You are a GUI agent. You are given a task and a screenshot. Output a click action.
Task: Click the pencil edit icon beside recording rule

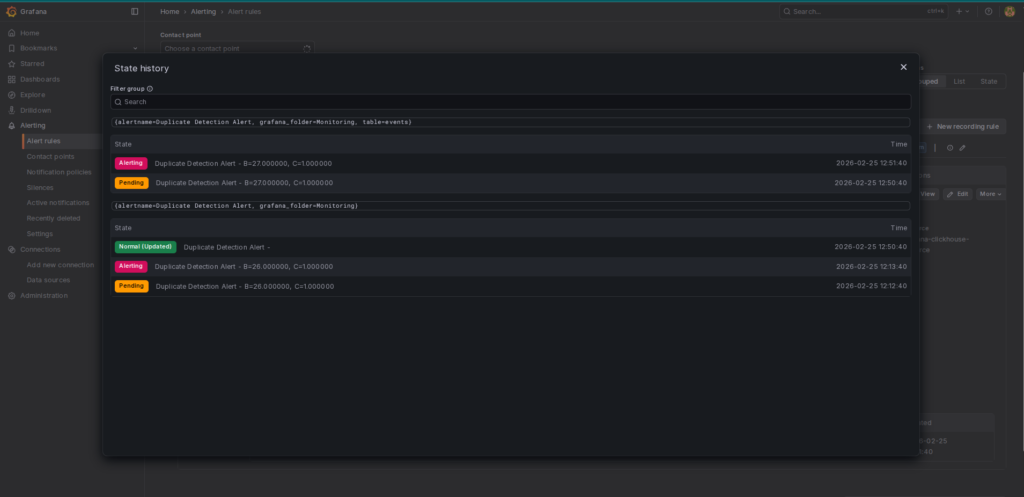(962, 148)
